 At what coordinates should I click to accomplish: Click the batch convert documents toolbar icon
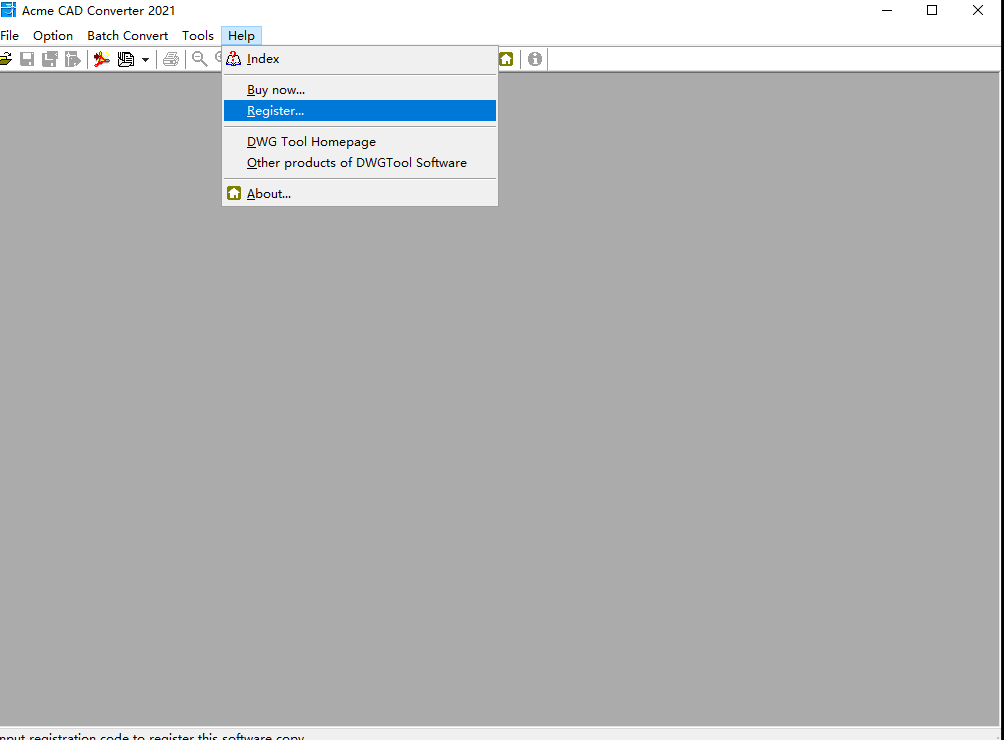coord(126,60)
